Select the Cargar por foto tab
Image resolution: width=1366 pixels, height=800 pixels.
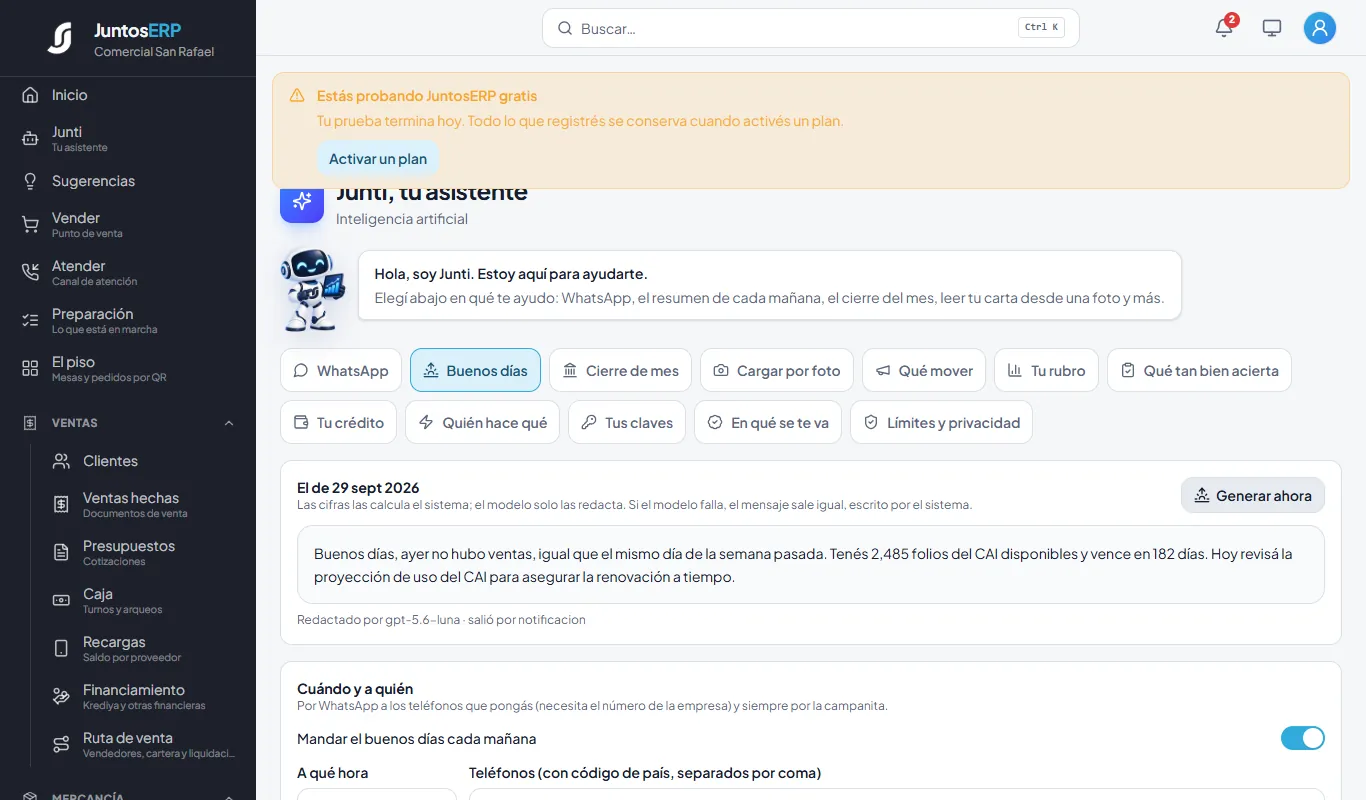777,370
